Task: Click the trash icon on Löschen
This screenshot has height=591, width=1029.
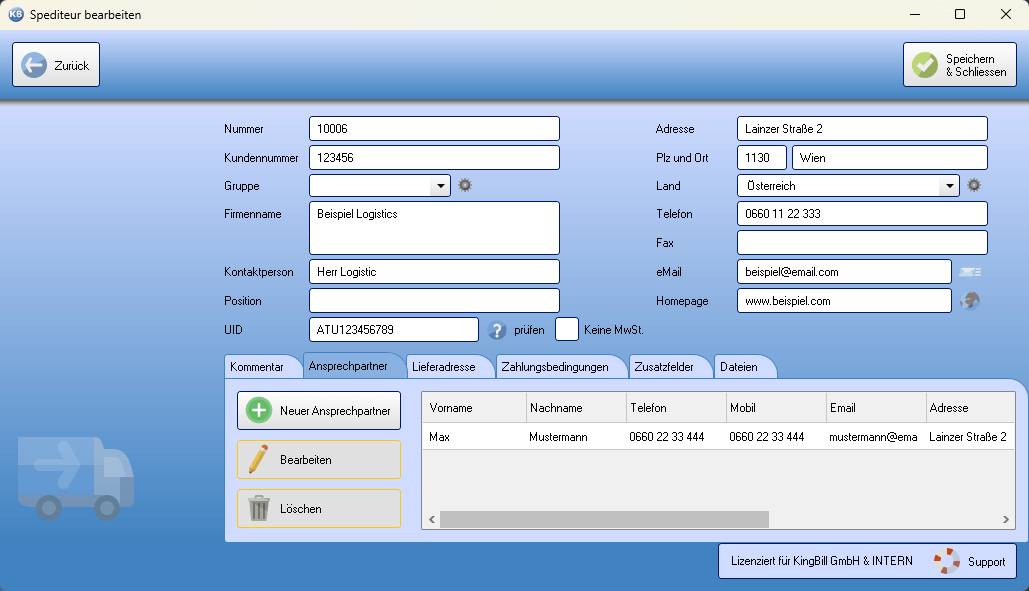Action: point(259,508)
